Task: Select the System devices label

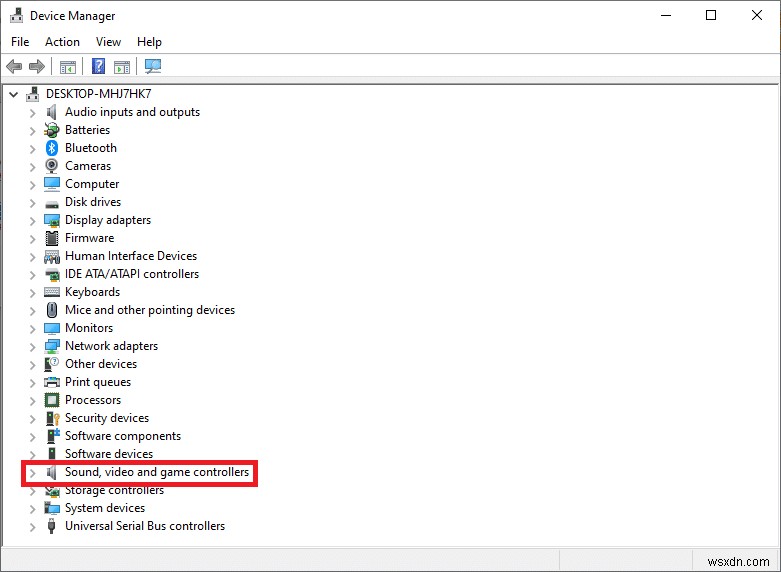Action: point(105,508)
